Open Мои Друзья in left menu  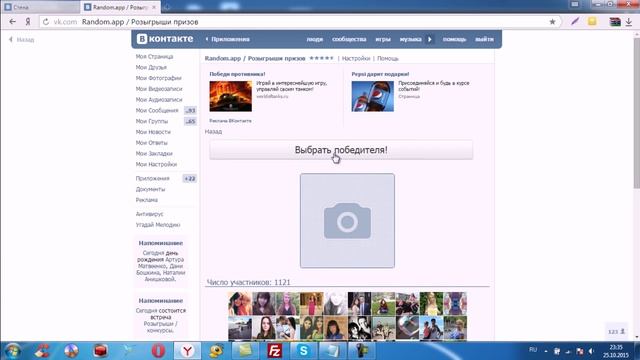click(x=151, y=67)
